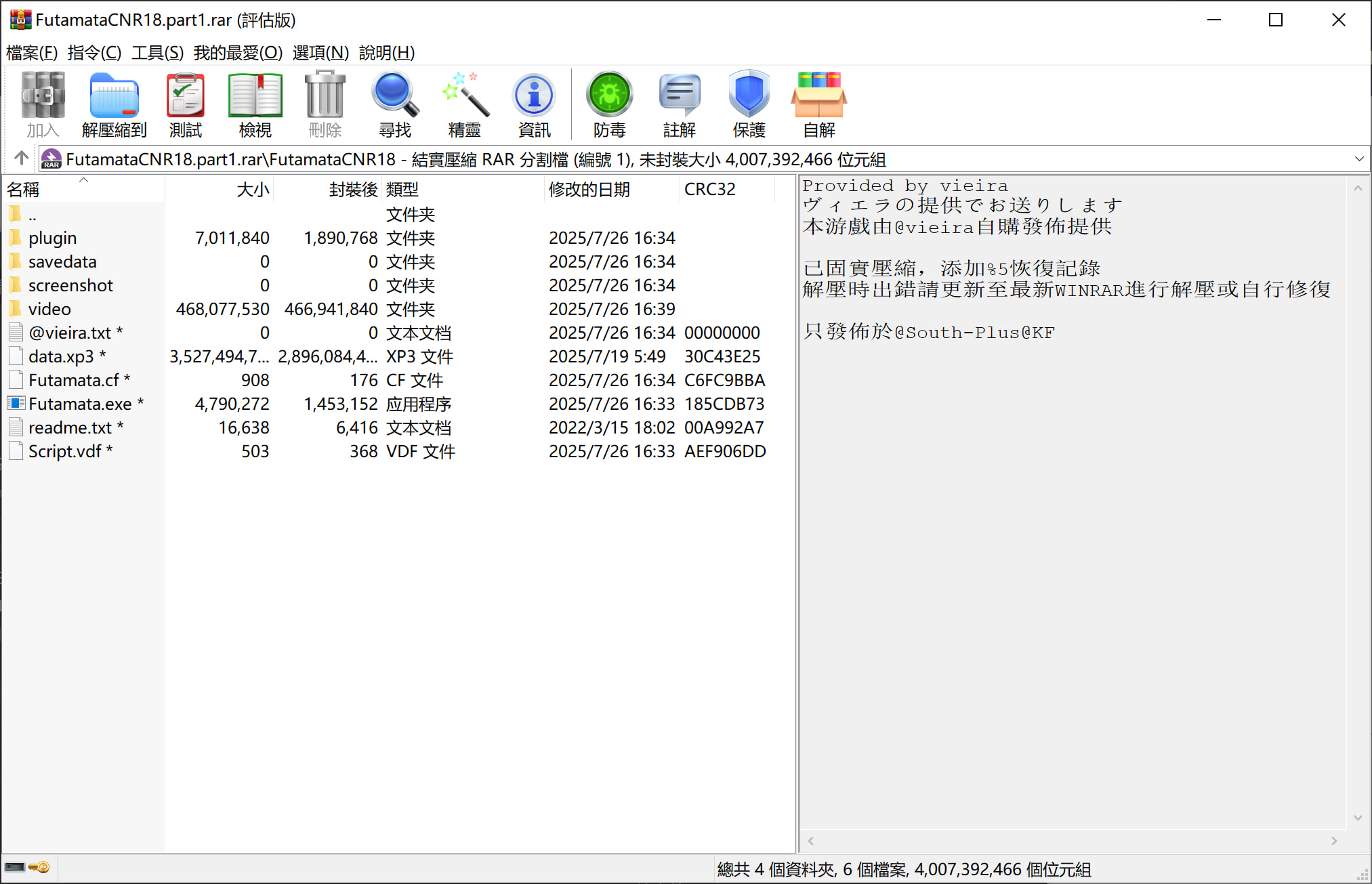Screen dimensions: 1372x884
Task: Click the key icon in status bar
Action: click(x=40, y=867)
